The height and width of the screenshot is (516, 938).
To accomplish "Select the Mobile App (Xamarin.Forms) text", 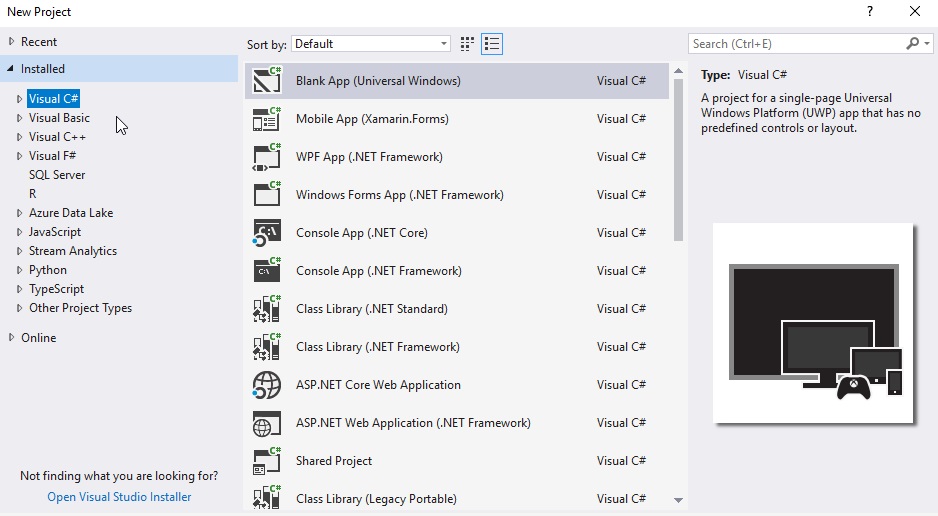I will click(372, 118).
